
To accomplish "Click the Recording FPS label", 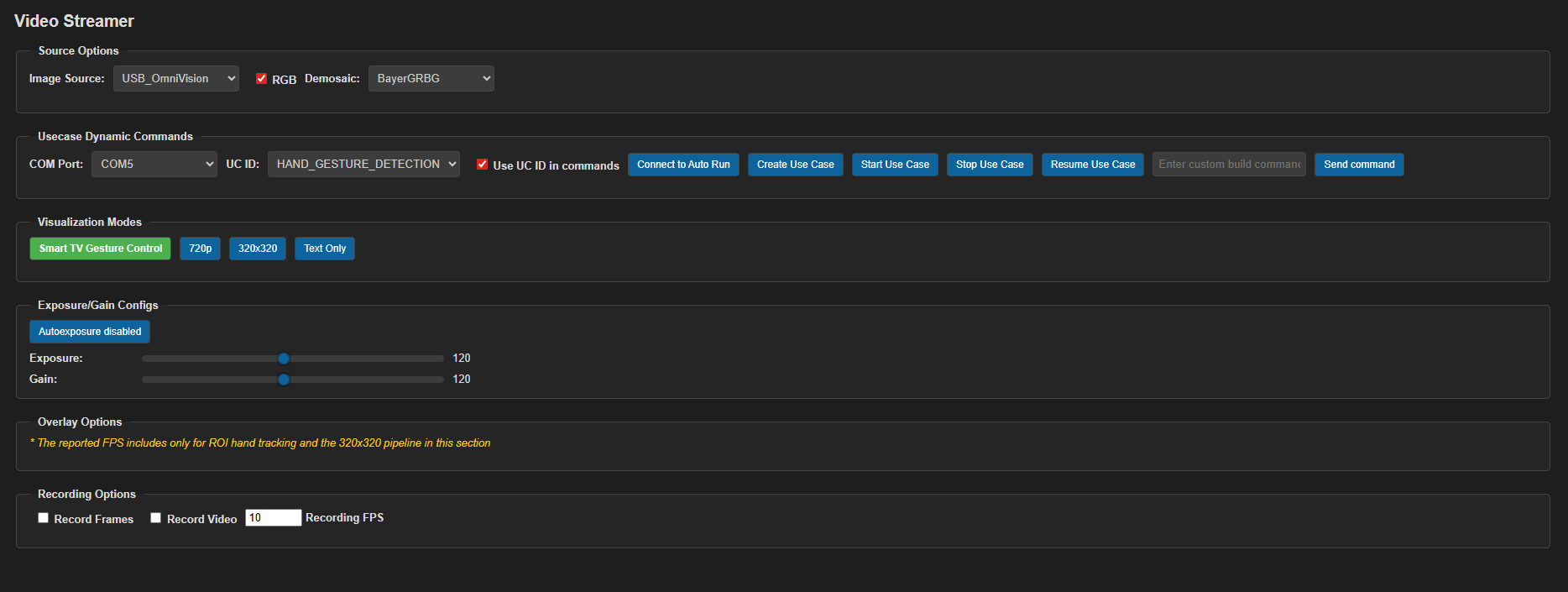I will [x=345, y=518].
